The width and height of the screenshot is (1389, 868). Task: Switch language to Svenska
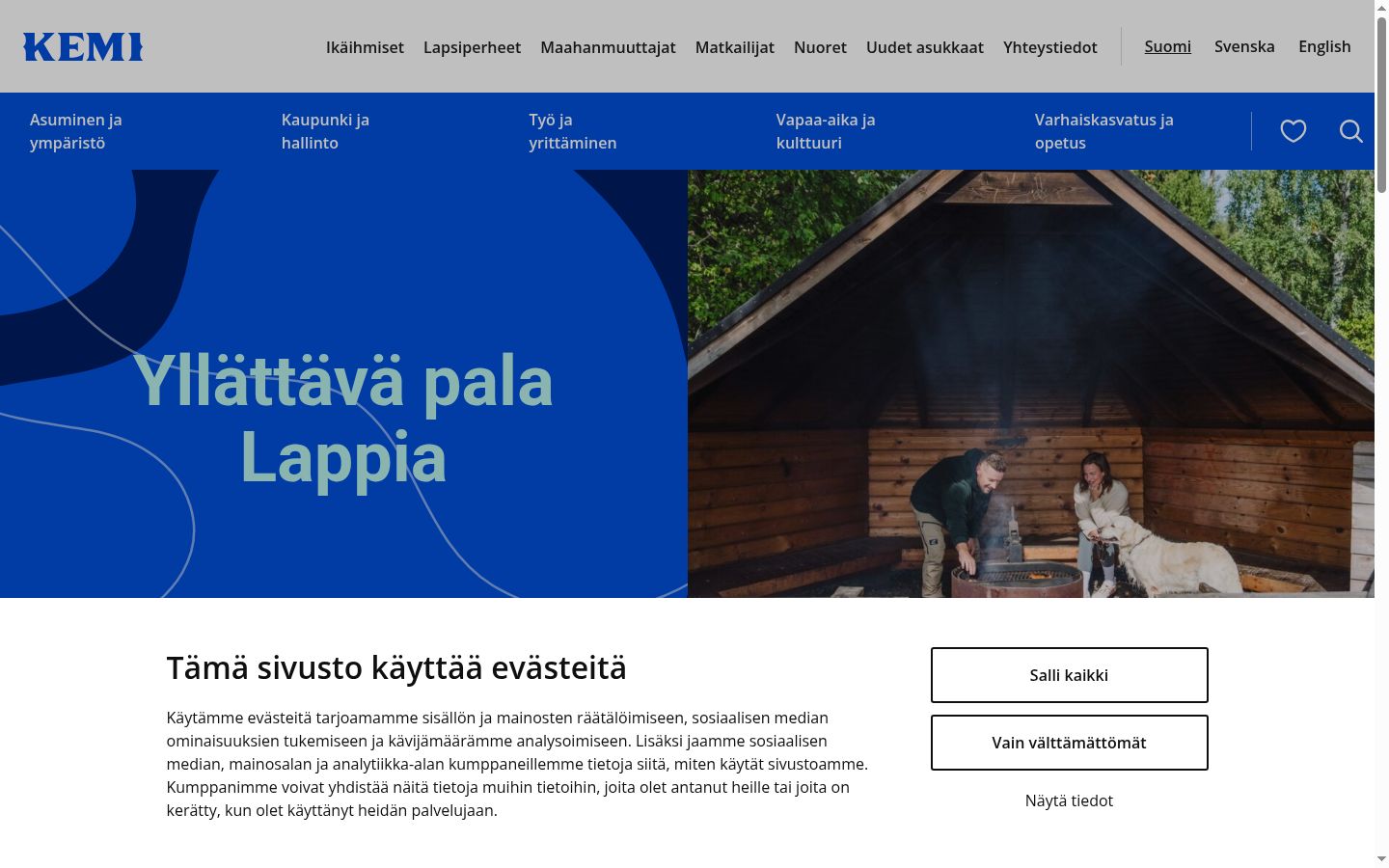click(1244, 46)
